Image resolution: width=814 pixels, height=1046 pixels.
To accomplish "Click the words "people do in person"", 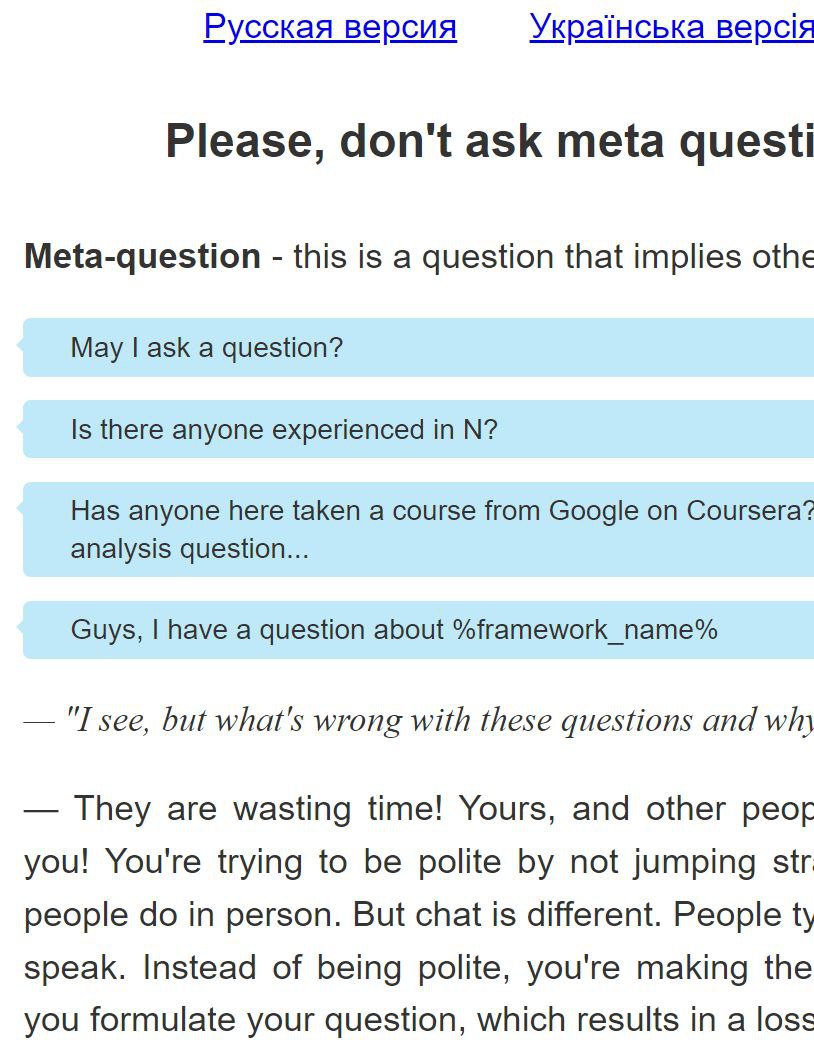I will [x=180, y=915].
